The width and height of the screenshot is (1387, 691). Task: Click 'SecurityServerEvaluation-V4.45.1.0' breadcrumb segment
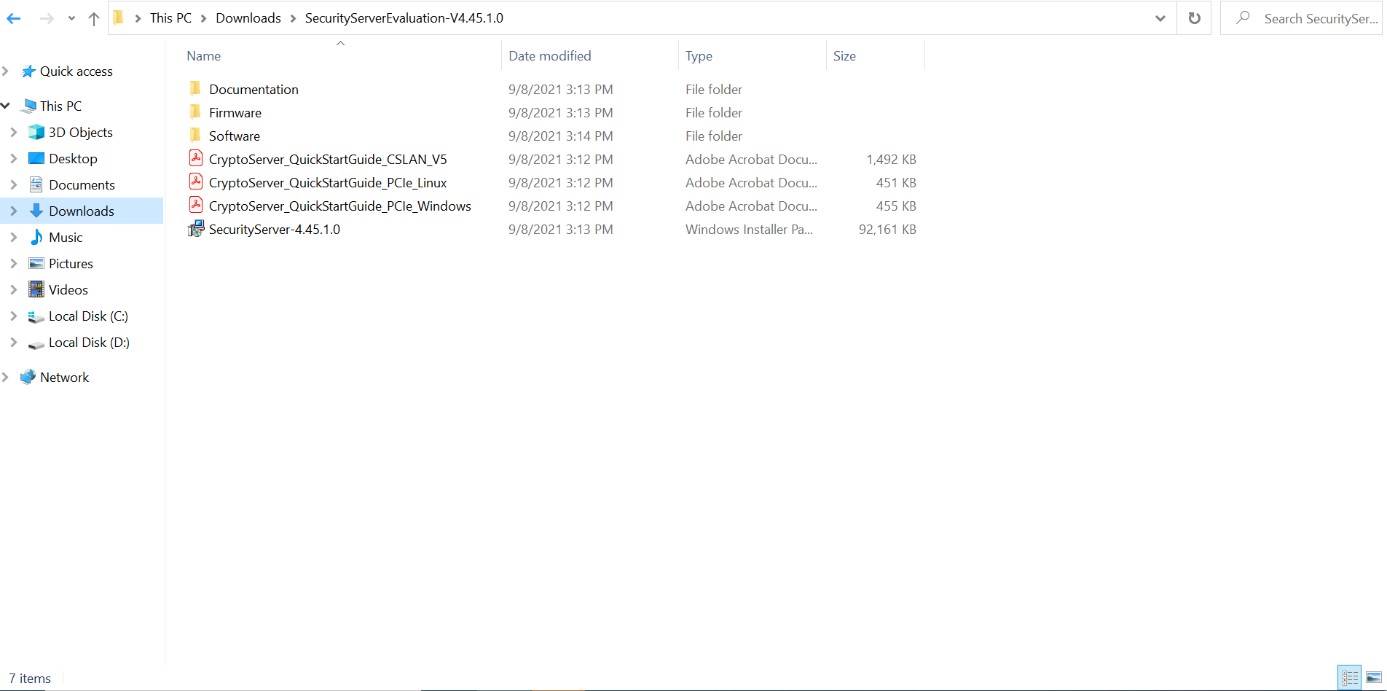coord(404,18)
